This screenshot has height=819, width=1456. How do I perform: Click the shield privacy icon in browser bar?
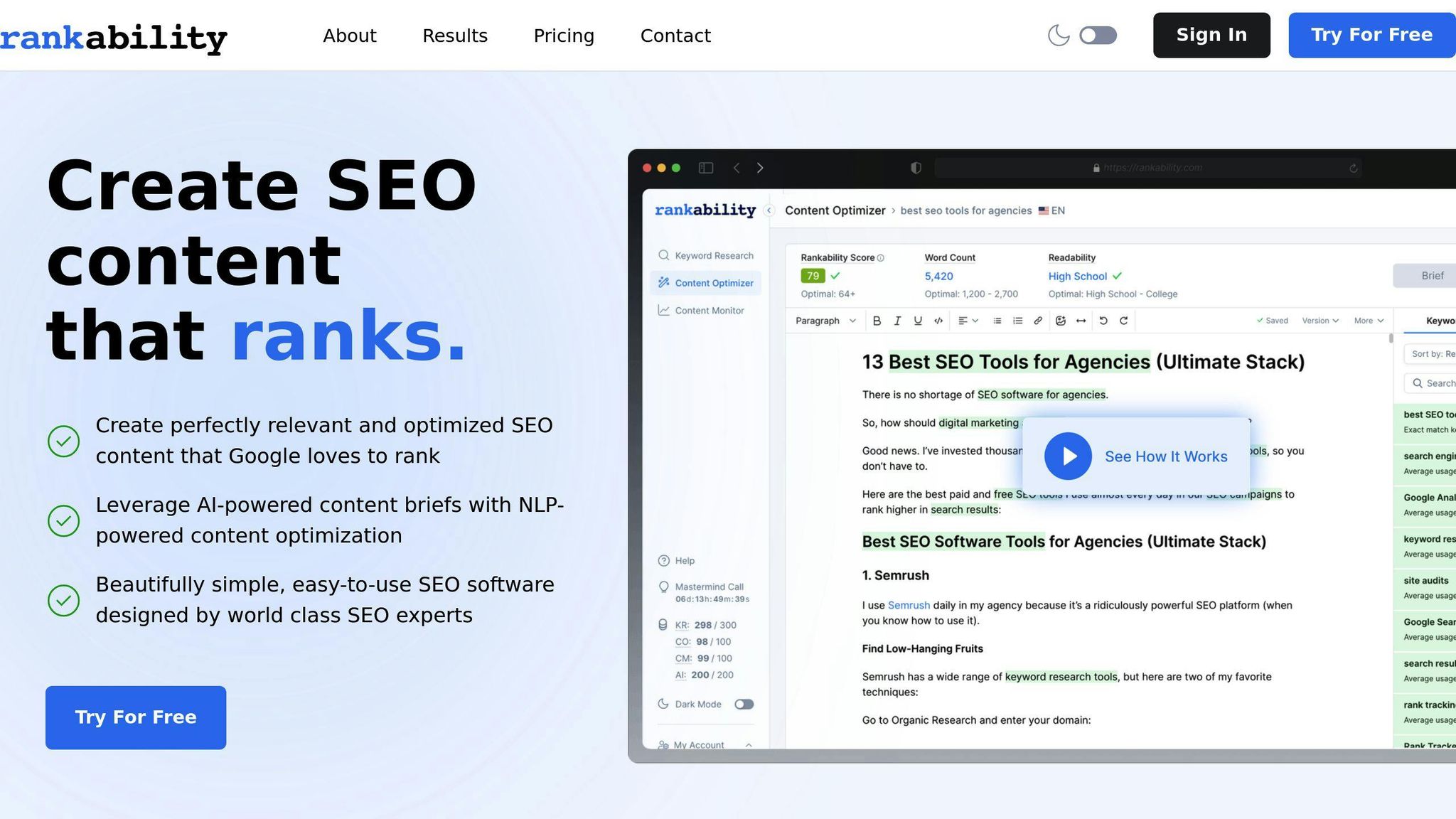tap(916, 168)
